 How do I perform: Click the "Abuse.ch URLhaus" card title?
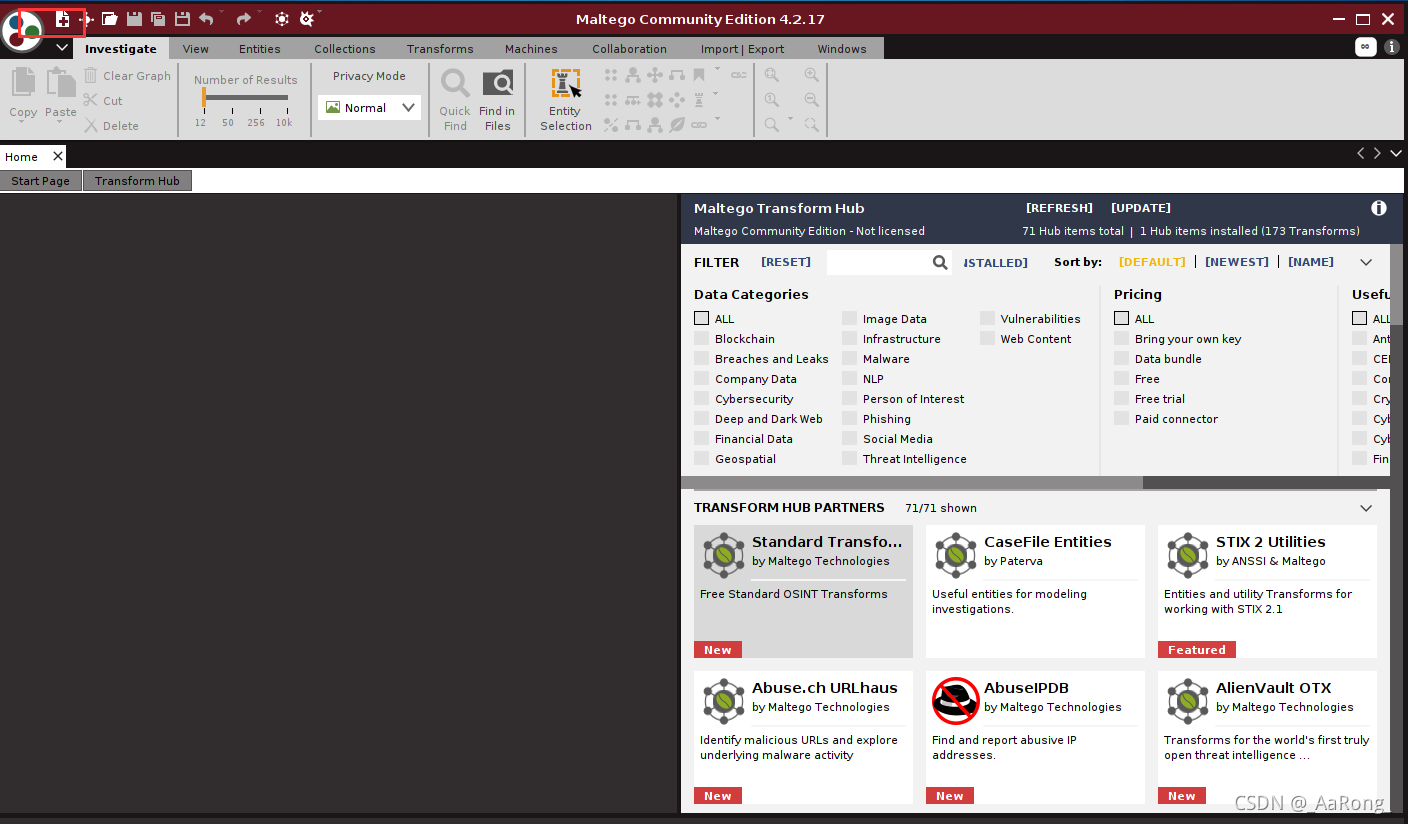(x=825, y=688)
